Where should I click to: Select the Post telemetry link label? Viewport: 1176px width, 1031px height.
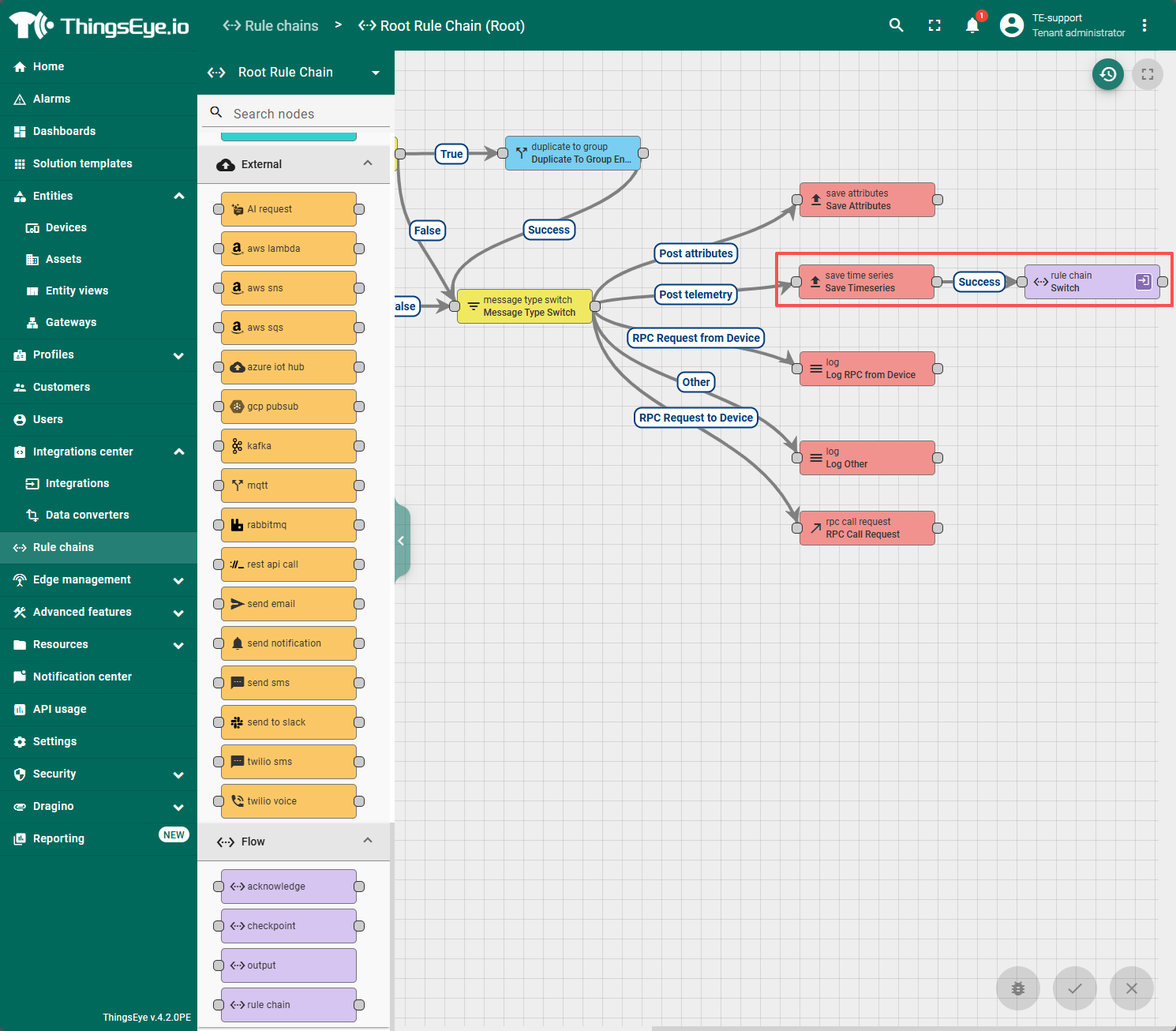(x=695, y=294)
